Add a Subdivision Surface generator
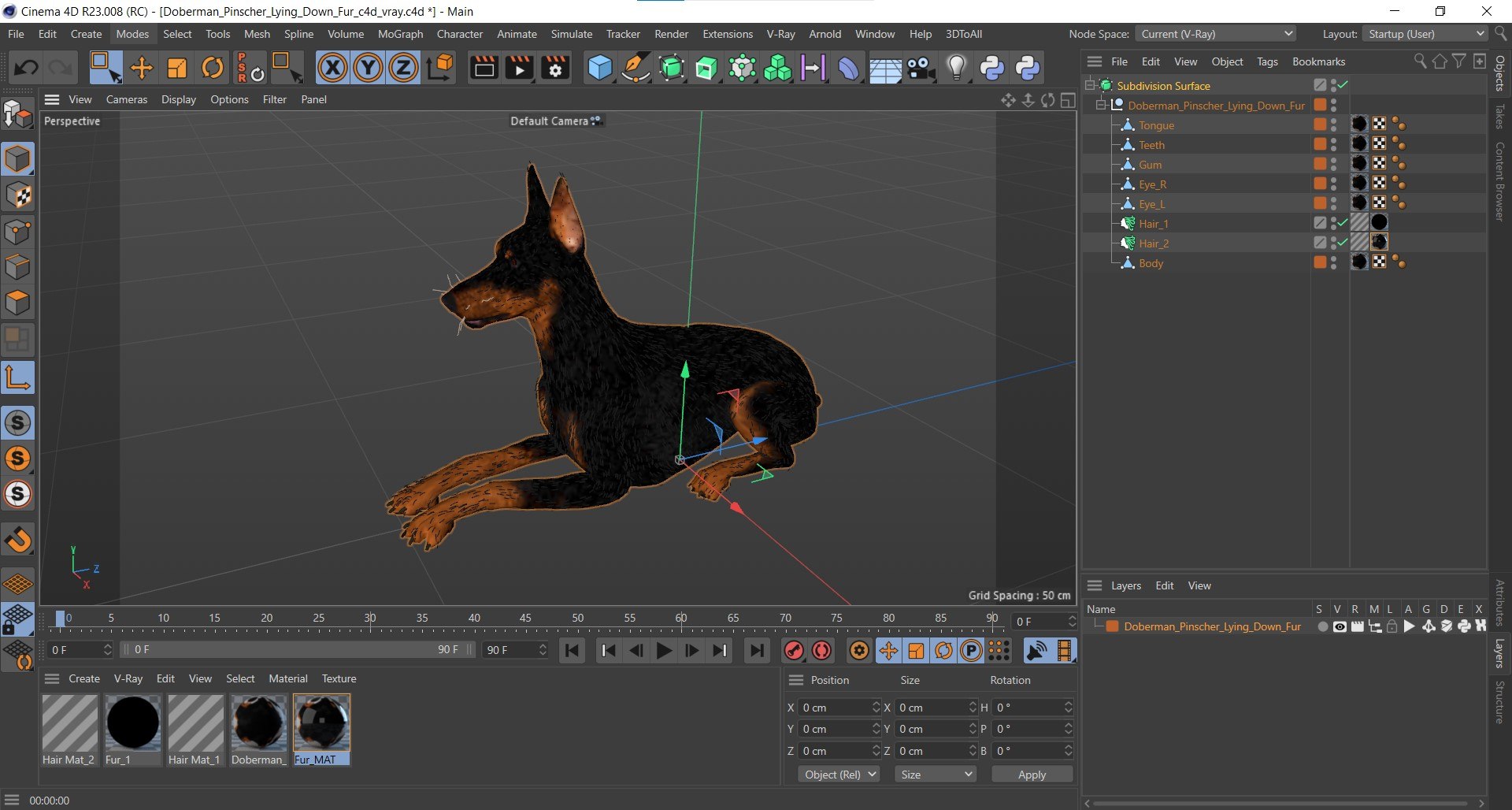Image resolution: width=1512 pixels, height=810 pixels. [x=671, y=68]
